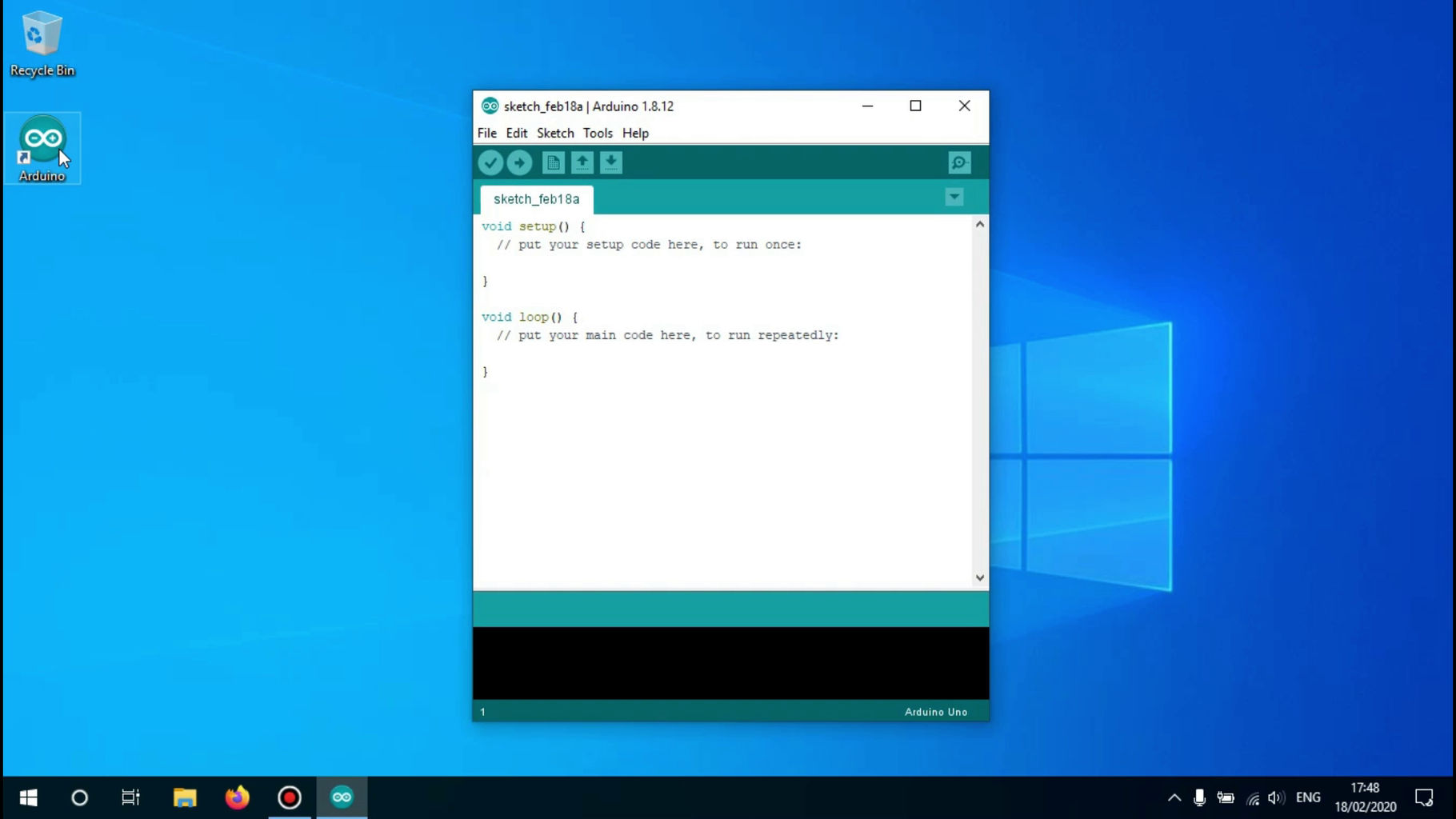Select the sketch_feb18a tab
The height and width of the screenshot is (819, 1456).
tap(535, 198)
